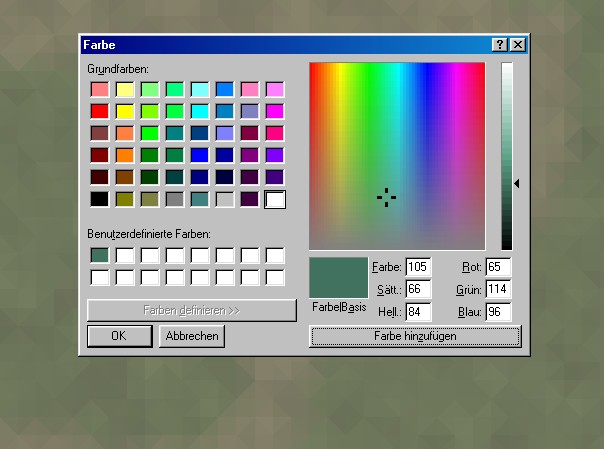Click the help question mark button
This screenshot has width=604, height=449.
[x=499, y=45]
